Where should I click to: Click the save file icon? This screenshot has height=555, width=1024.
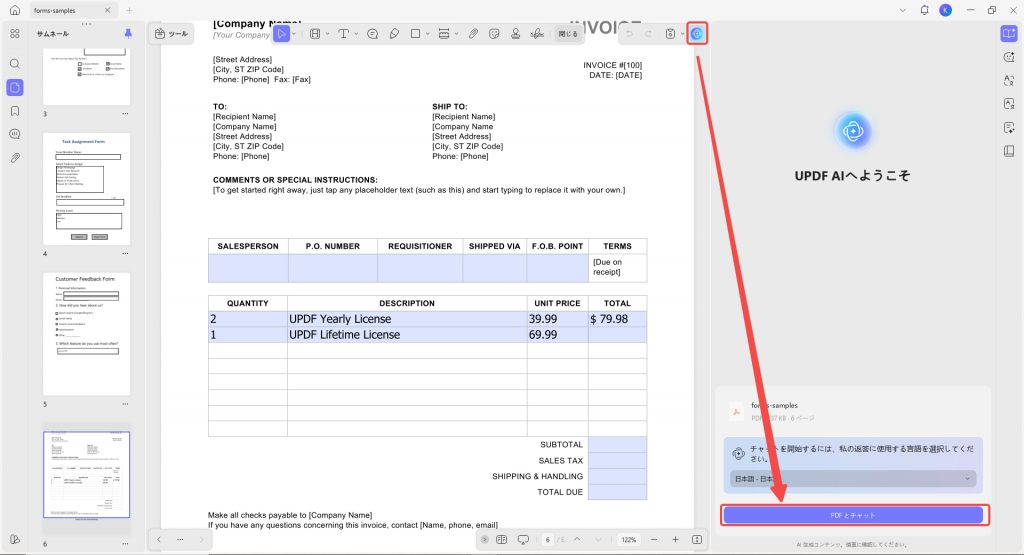(x=670, y=34)
